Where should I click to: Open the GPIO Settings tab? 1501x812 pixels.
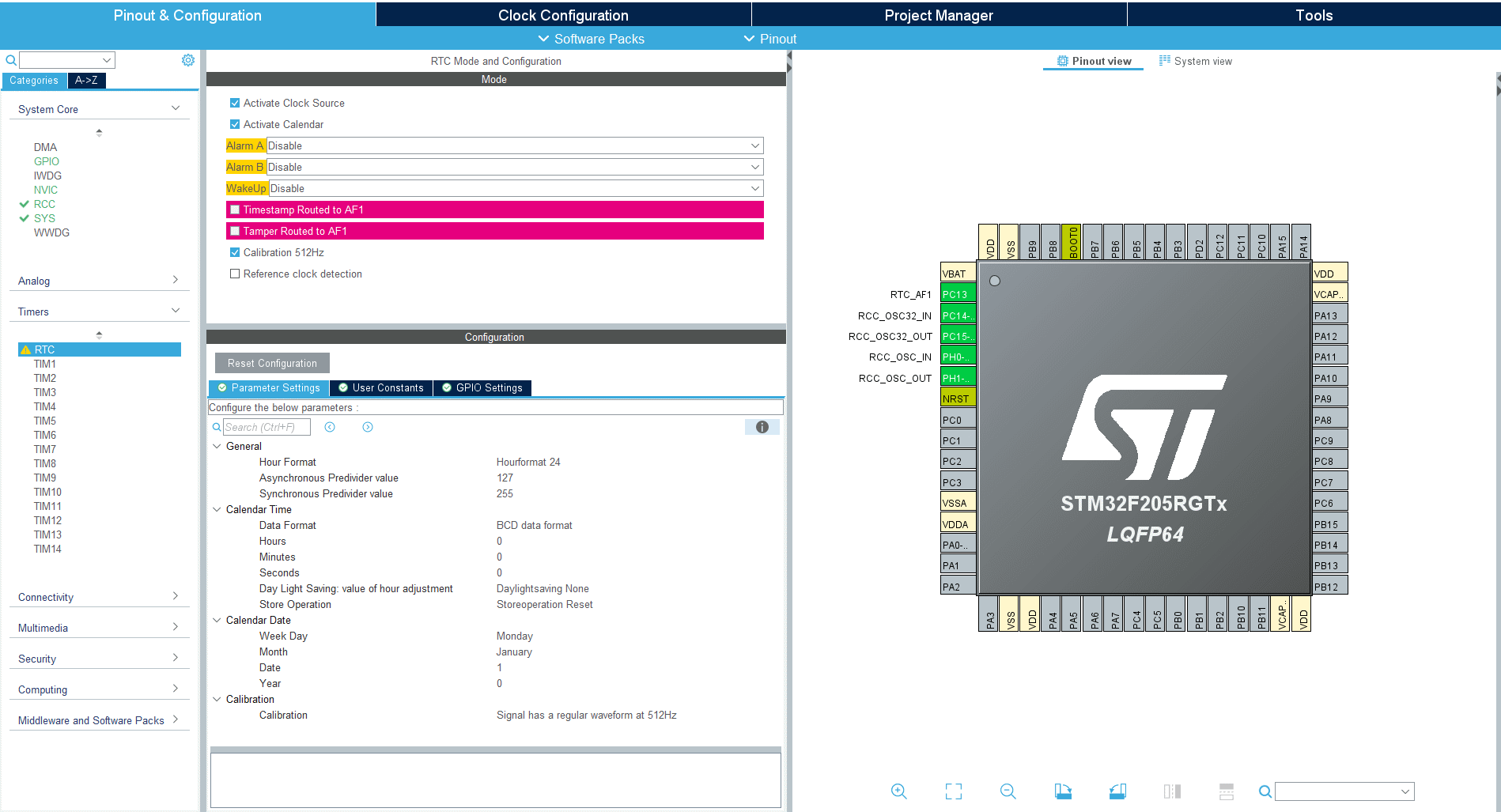(482, 387)
